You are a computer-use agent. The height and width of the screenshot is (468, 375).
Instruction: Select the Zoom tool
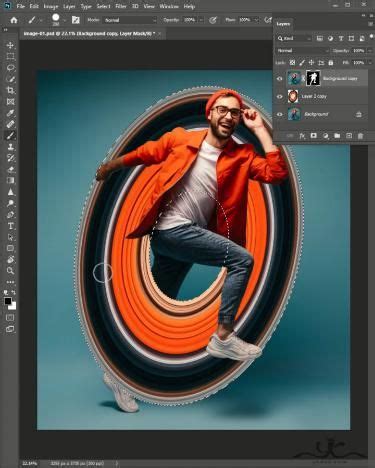[x=10, y=271]
